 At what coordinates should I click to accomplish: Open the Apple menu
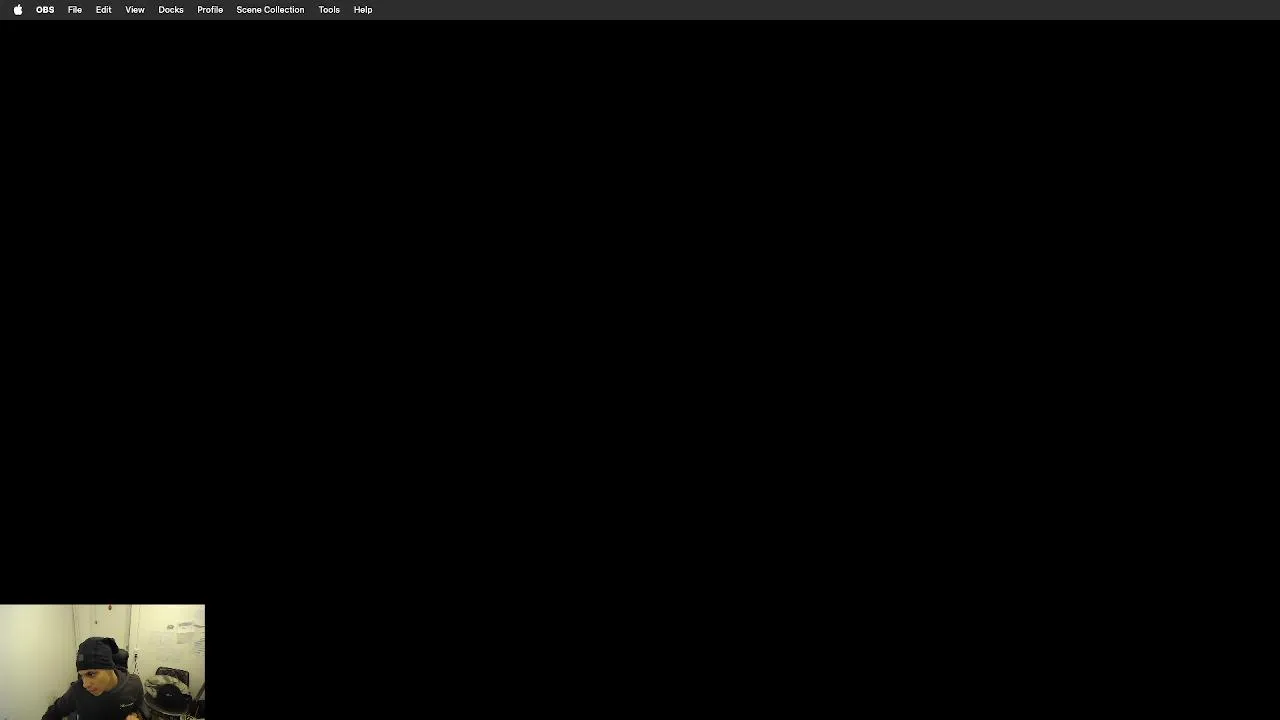[x=17, y=10]
